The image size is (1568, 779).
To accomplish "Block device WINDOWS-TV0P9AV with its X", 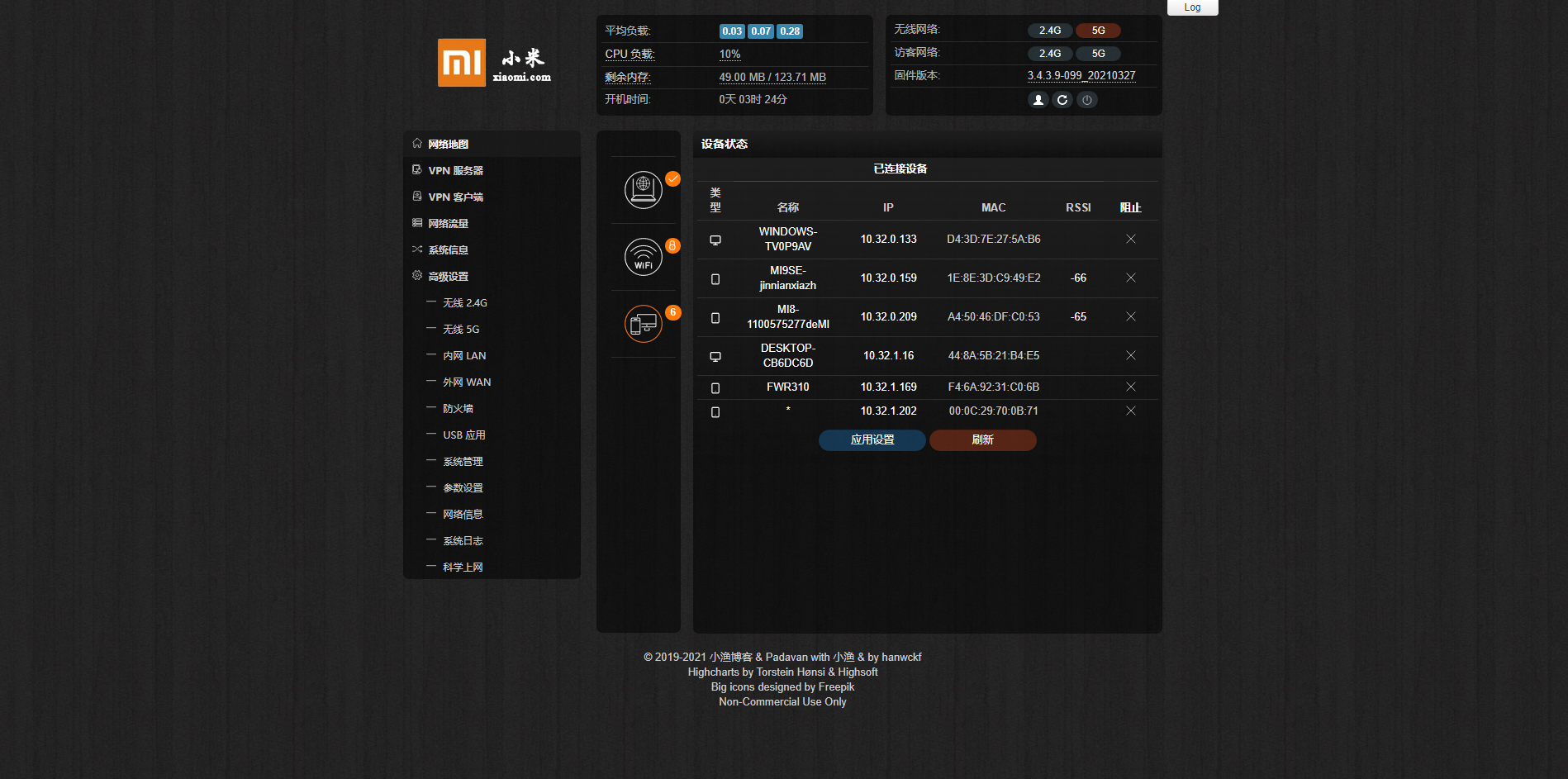I will tap(1131, 239).
